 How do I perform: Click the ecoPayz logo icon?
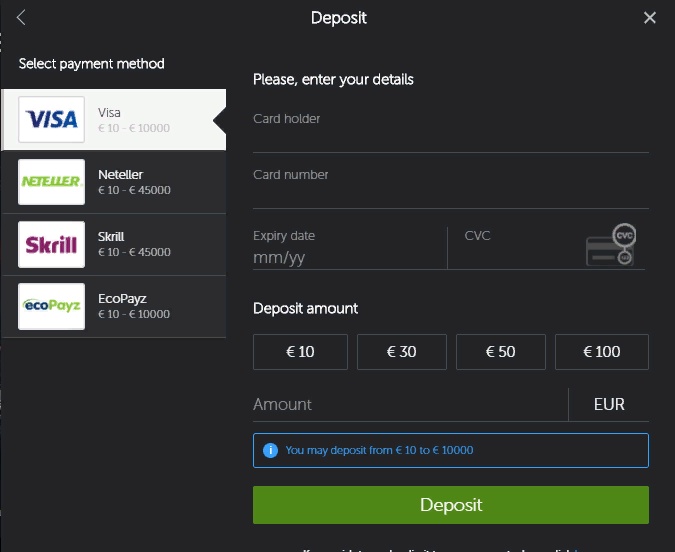[51, 306]
